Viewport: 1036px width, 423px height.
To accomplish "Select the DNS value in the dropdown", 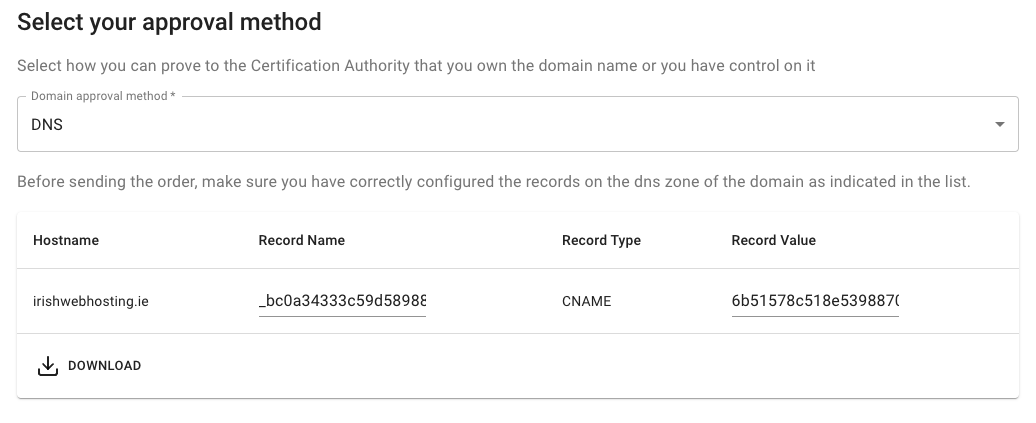I will pos(47,125).
